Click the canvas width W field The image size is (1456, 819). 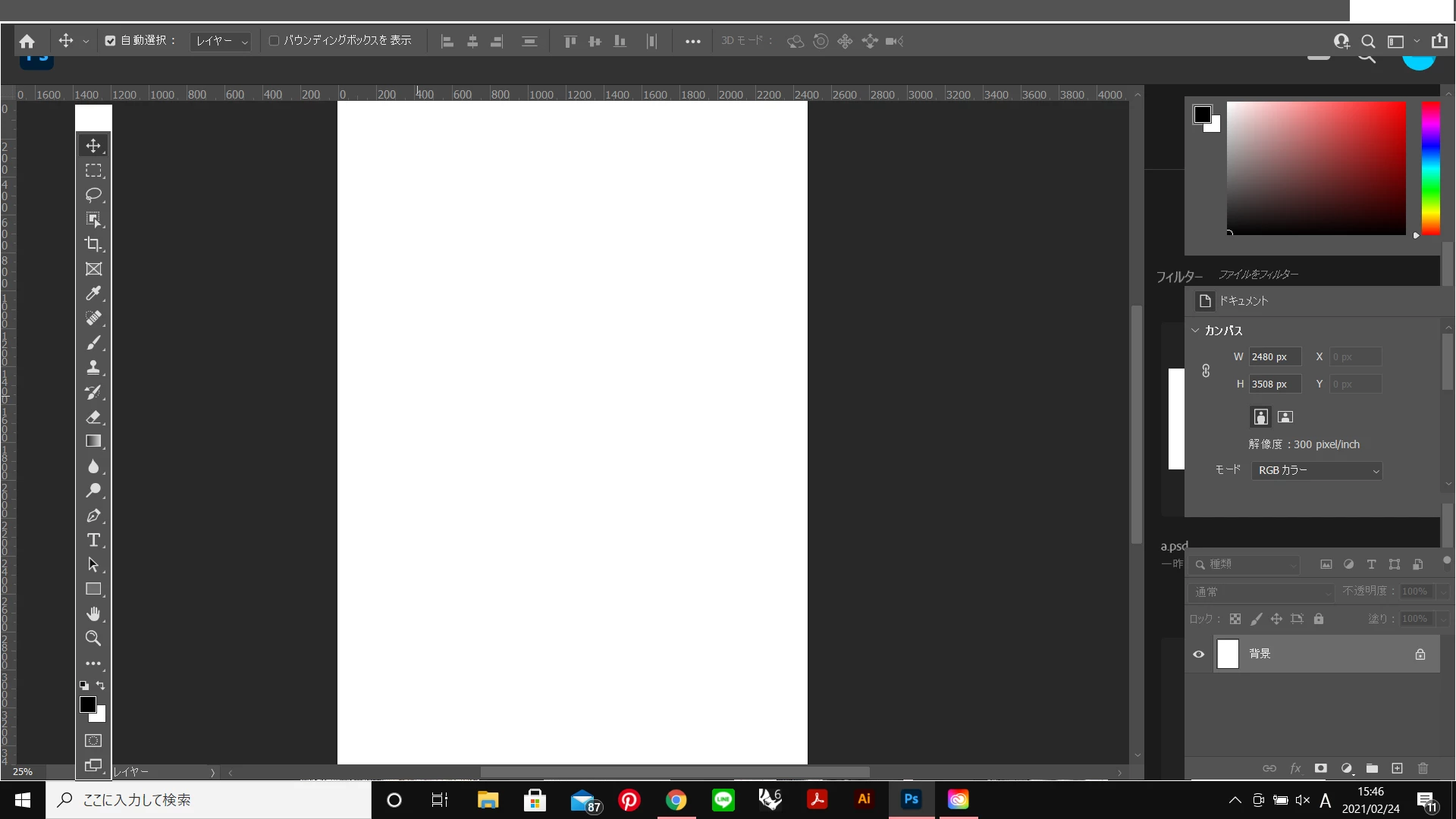click(x=1275, y=357)
